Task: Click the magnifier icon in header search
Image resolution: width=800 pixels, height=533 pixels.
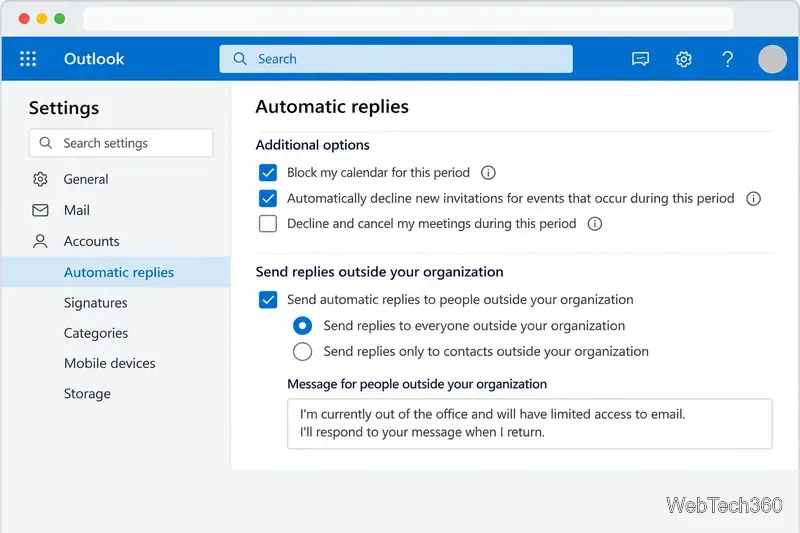Action: pyautogui.click(x=240, y=59)
